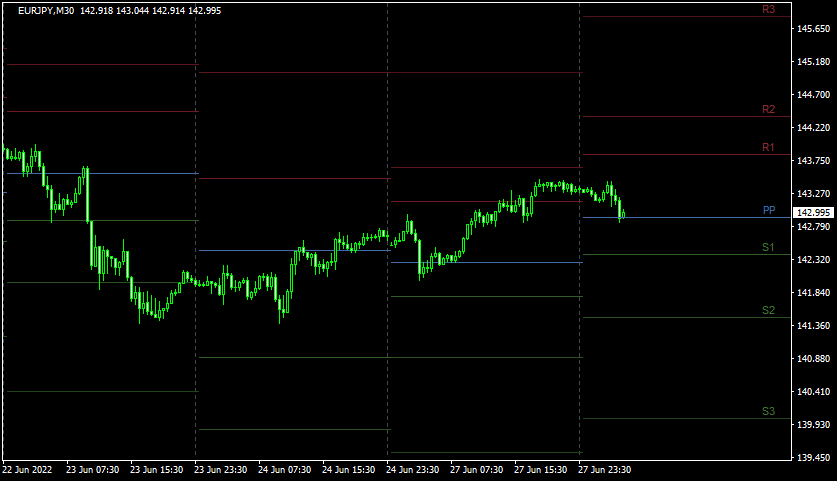
Task: Click the 141.360 price scale value
Action: click(814, 326)
